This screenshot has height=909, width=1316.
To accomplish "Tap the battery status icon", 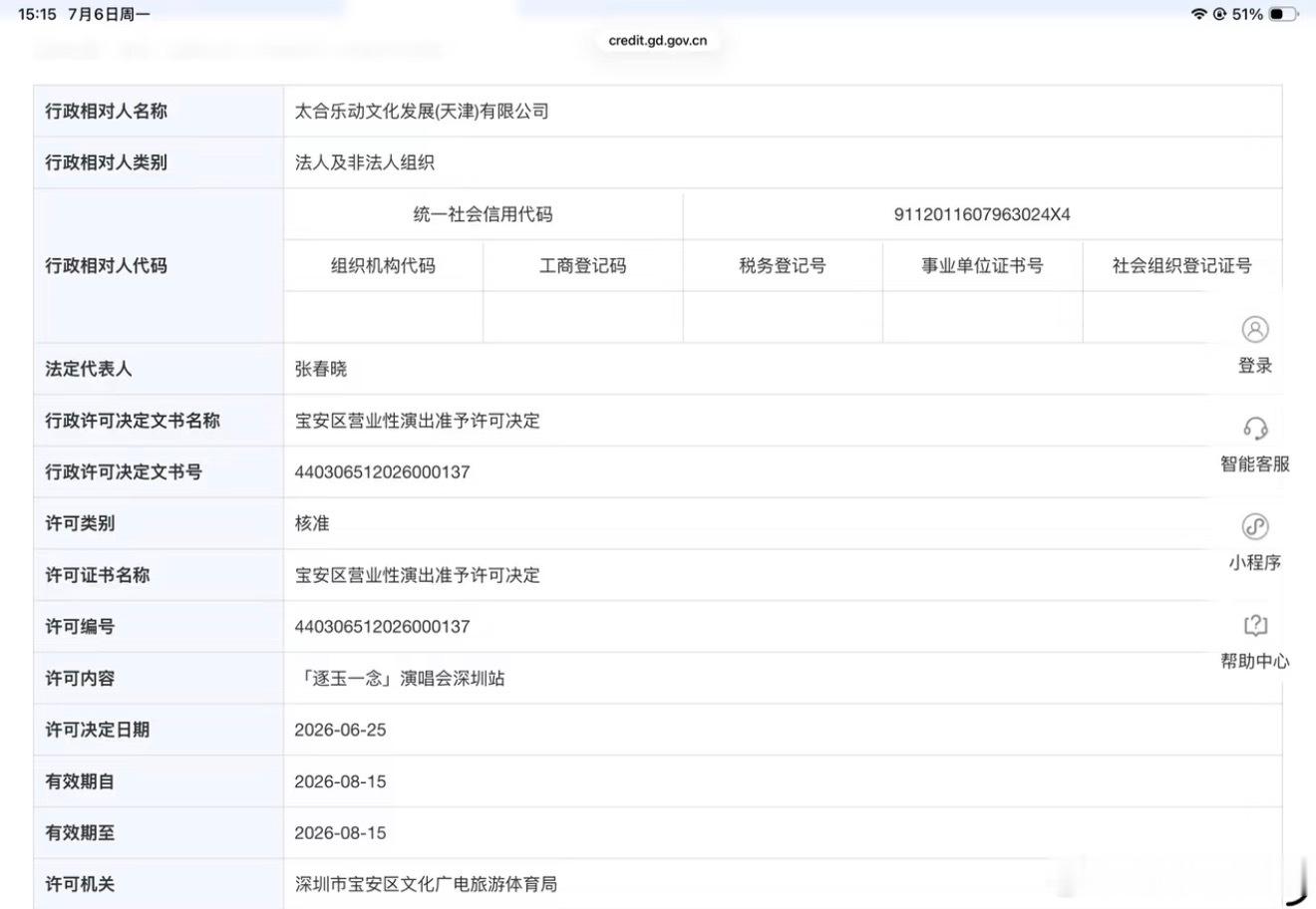I will click(x=1283, y=14).
